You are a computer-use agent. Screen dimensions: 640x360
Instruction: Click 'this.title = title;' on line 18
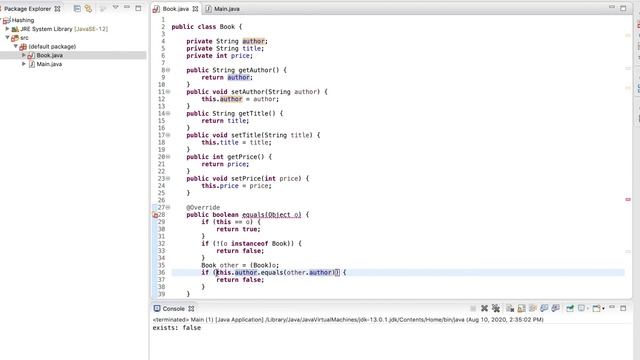[236, 142]
